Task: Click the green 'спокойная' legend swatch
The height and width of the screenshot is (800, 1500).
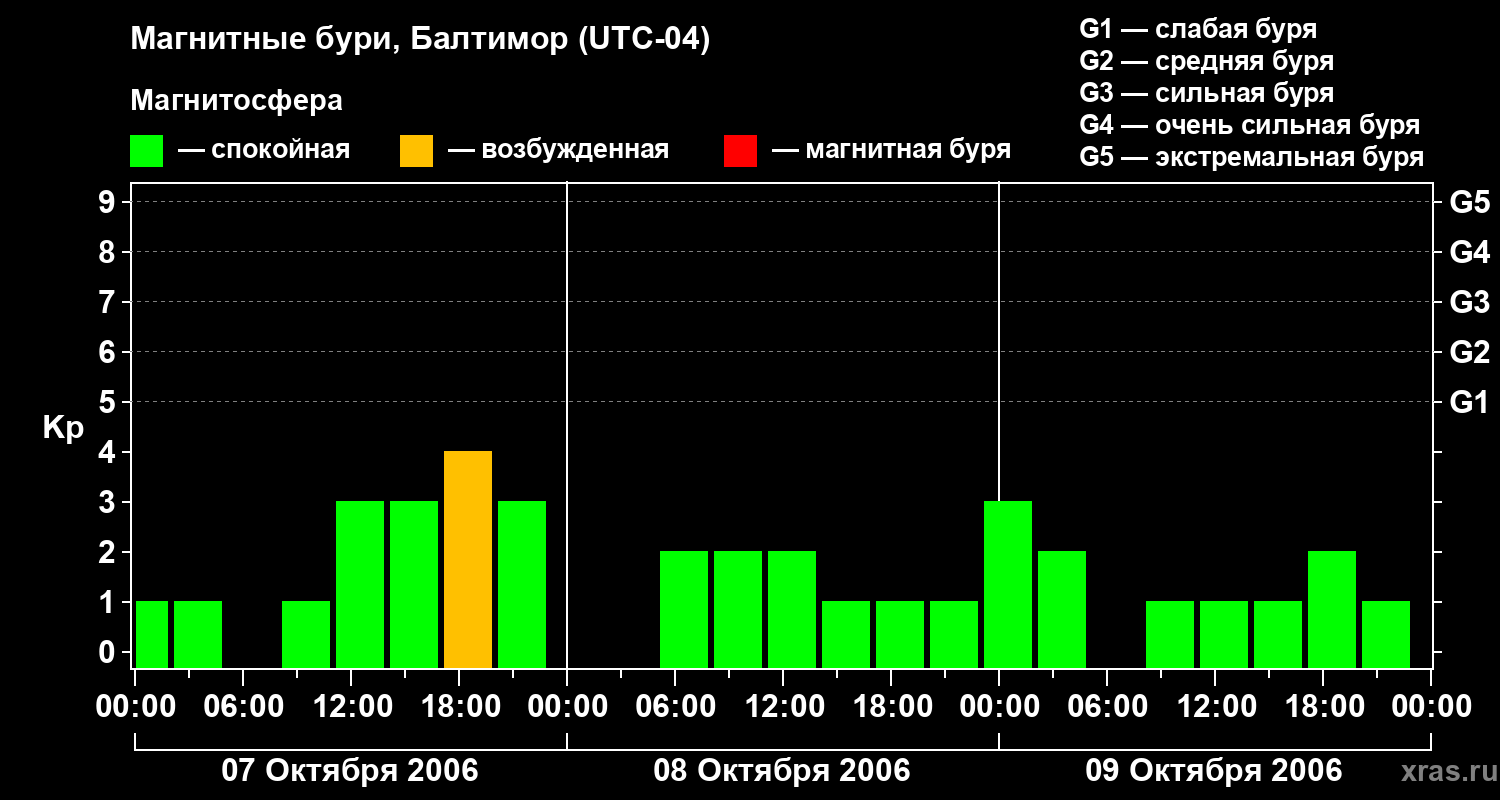Action: tap(146, 151)
